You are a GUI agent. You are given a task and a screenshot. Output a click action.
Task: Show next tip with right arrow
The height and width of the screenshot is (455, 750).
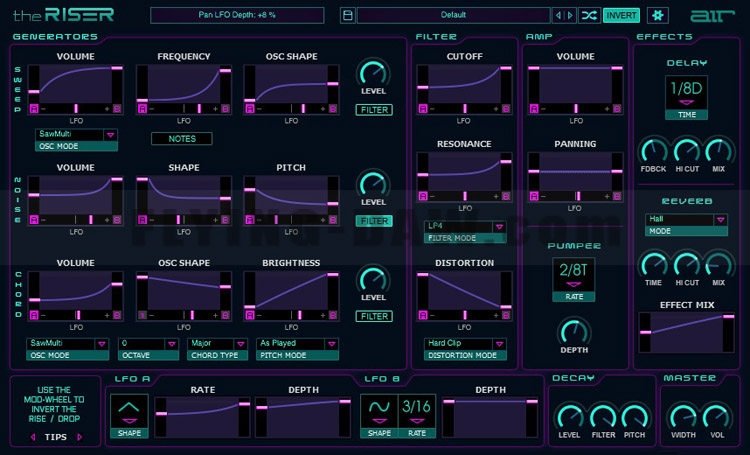pyautogui.click(x=79, y=437)
